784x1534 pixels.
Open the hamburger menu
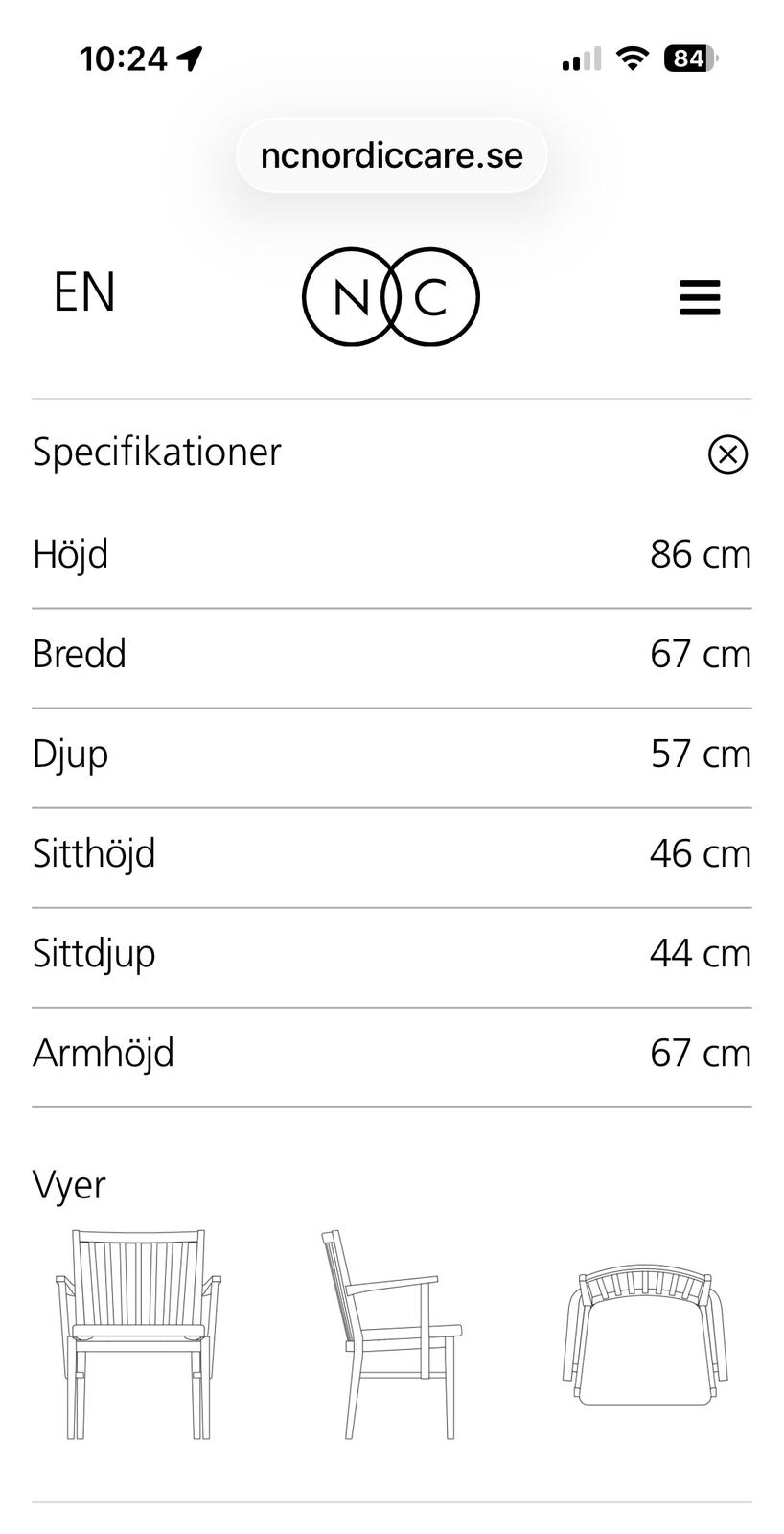pos(700,297)
